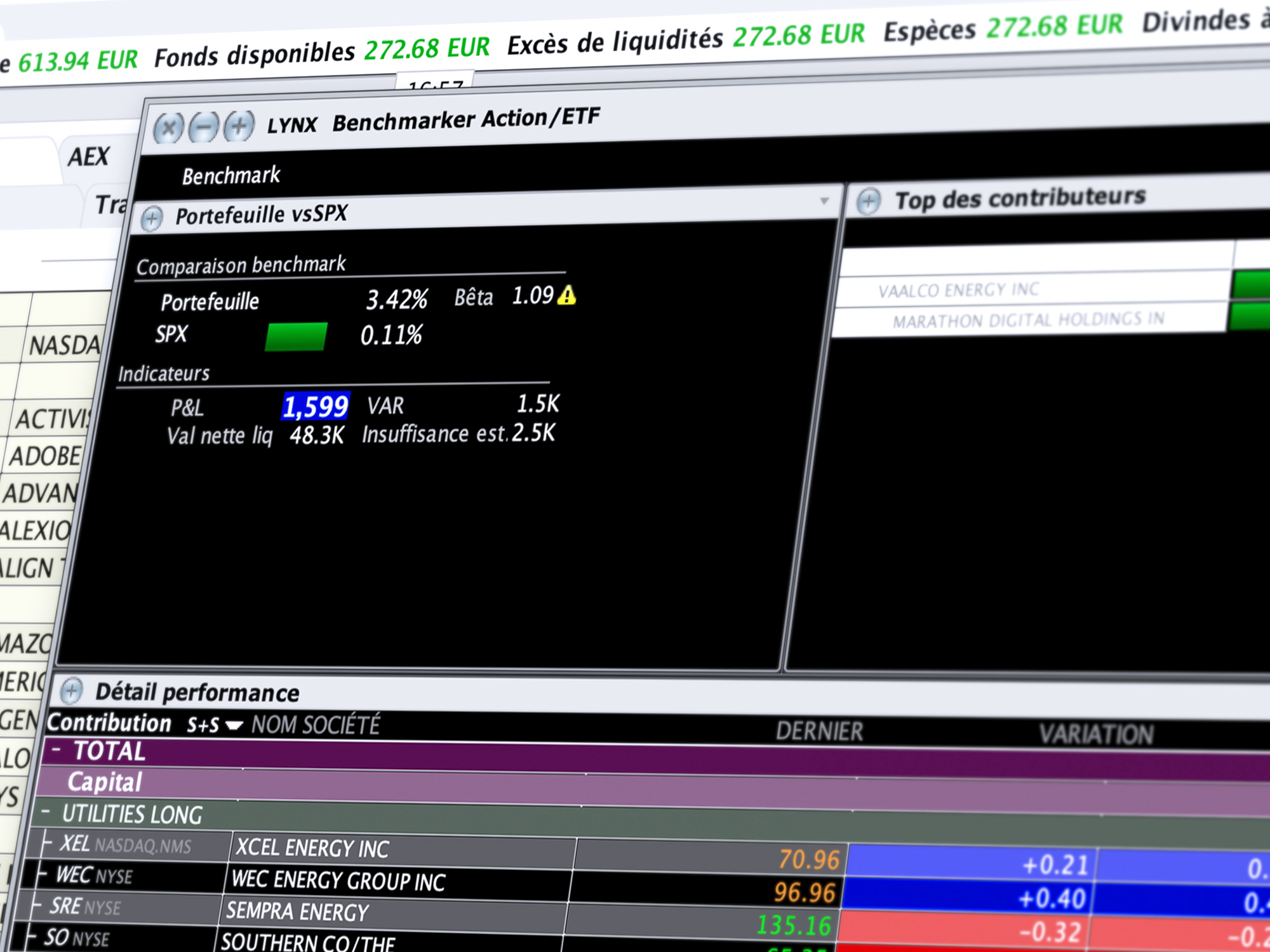
Task: Click the plus icon beside Top des contributeurs
Action: coord(868,202)
